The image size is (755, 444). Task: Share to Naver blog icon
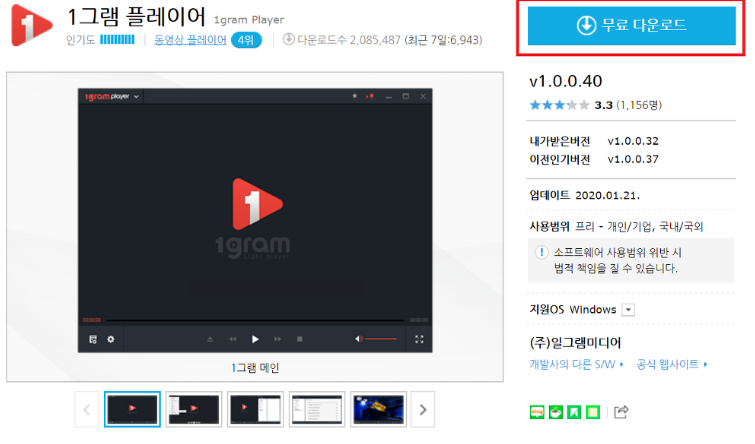(x=537, y=412)
